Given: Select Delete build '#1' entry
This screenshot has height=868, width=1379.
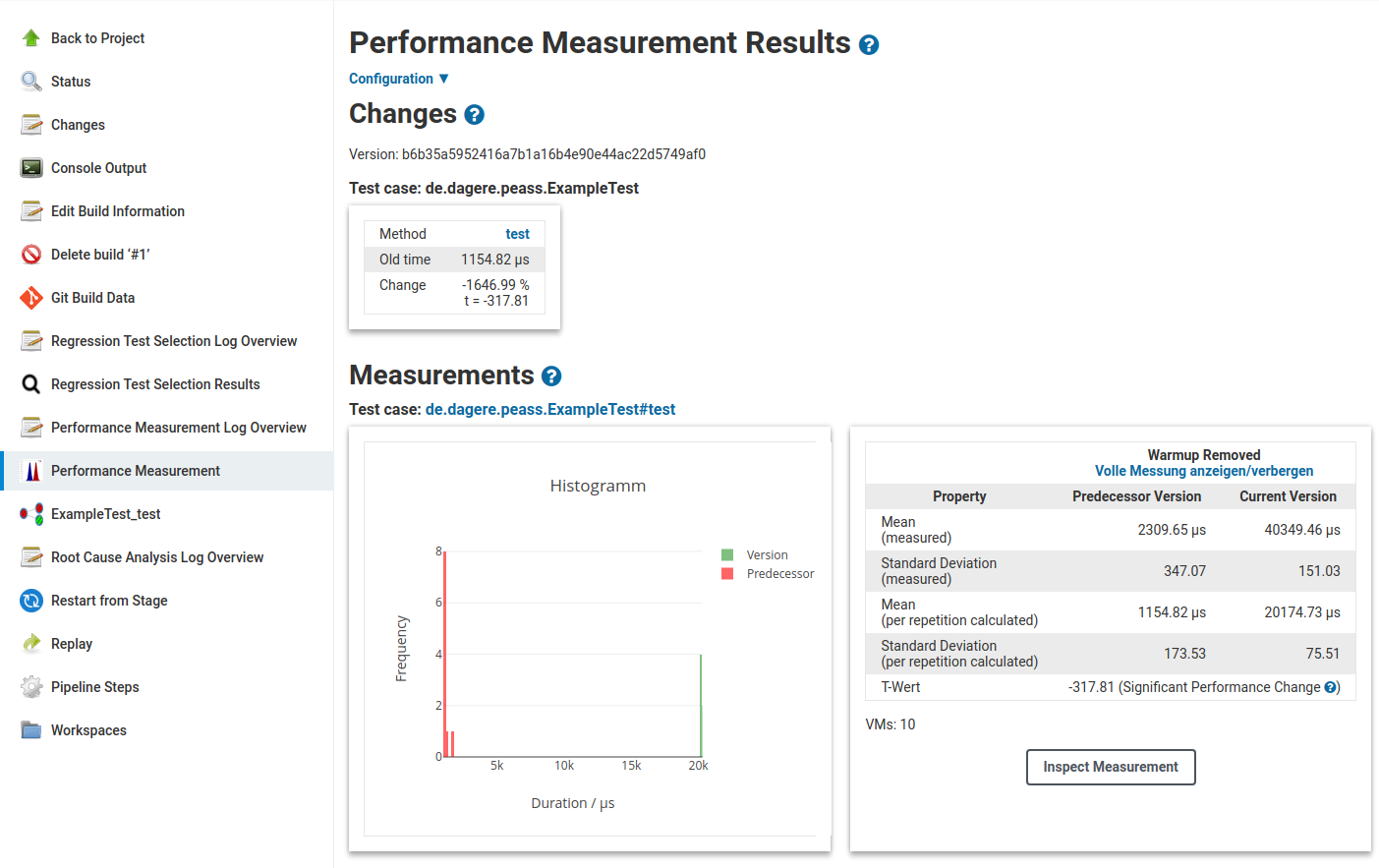Looking at the screenshot, I should [x=100, y=255].
